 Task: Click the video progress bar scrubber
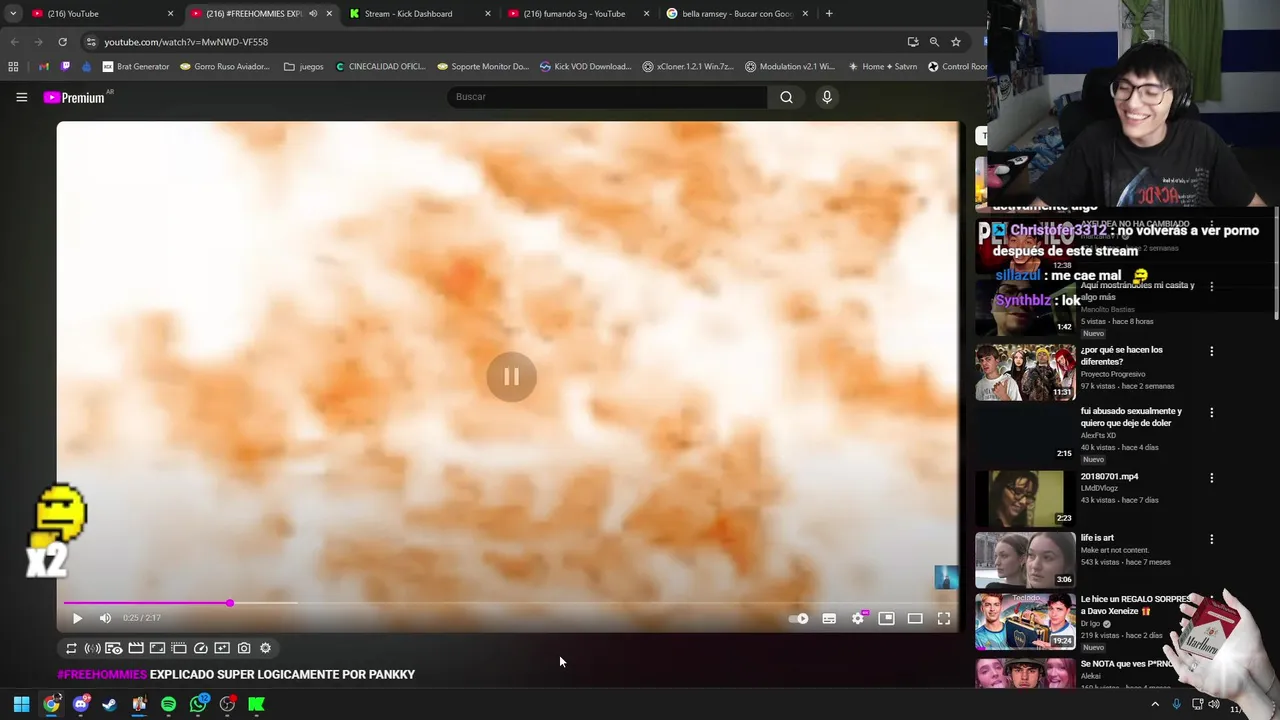coord(230,603)
